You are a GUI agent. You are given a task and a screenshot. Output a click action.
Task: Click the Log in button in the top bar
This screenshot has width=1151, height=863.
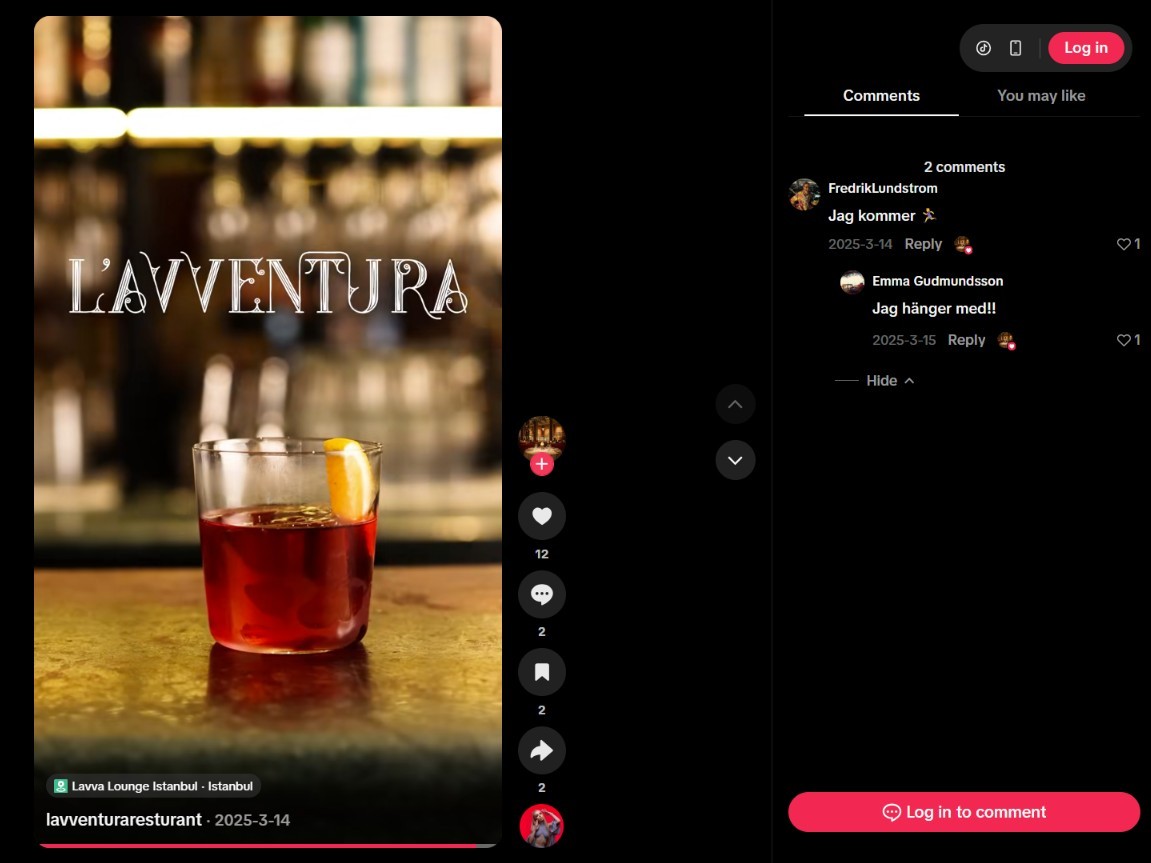point(1086,48)
